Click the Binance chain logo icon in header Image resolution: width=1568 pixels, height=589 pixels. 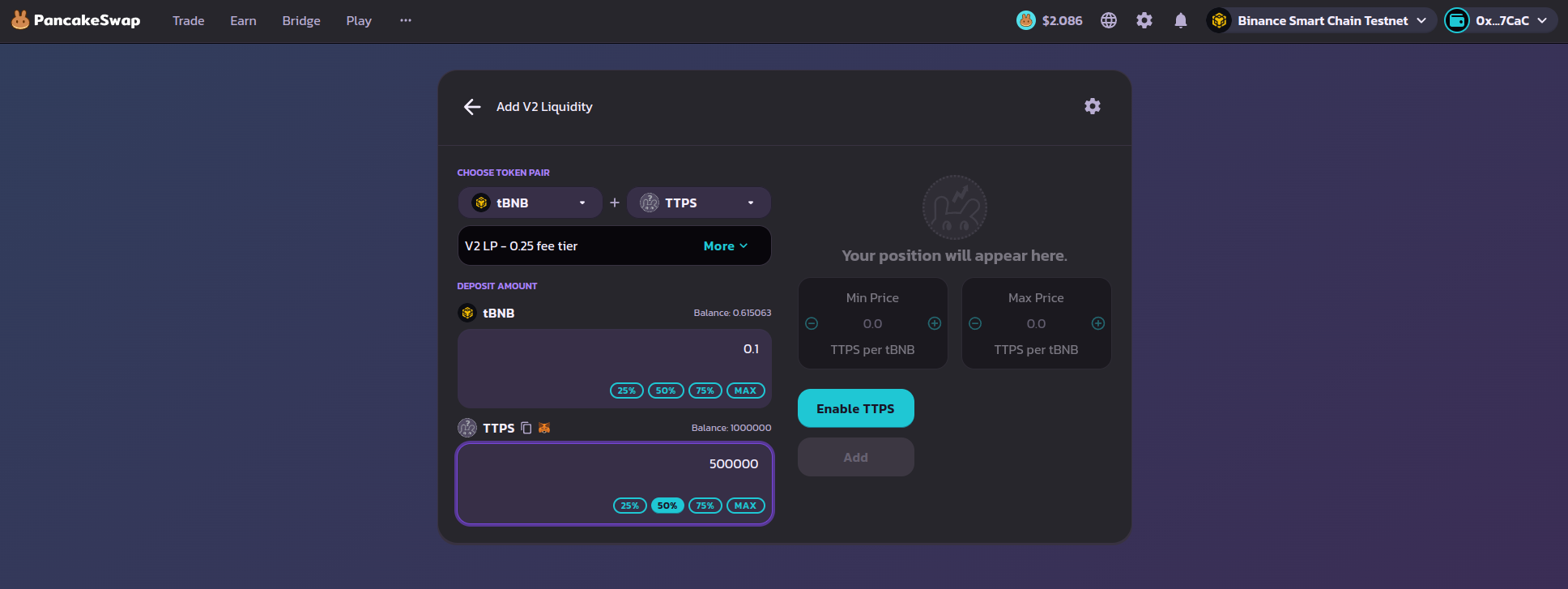tap(1219, 20)
